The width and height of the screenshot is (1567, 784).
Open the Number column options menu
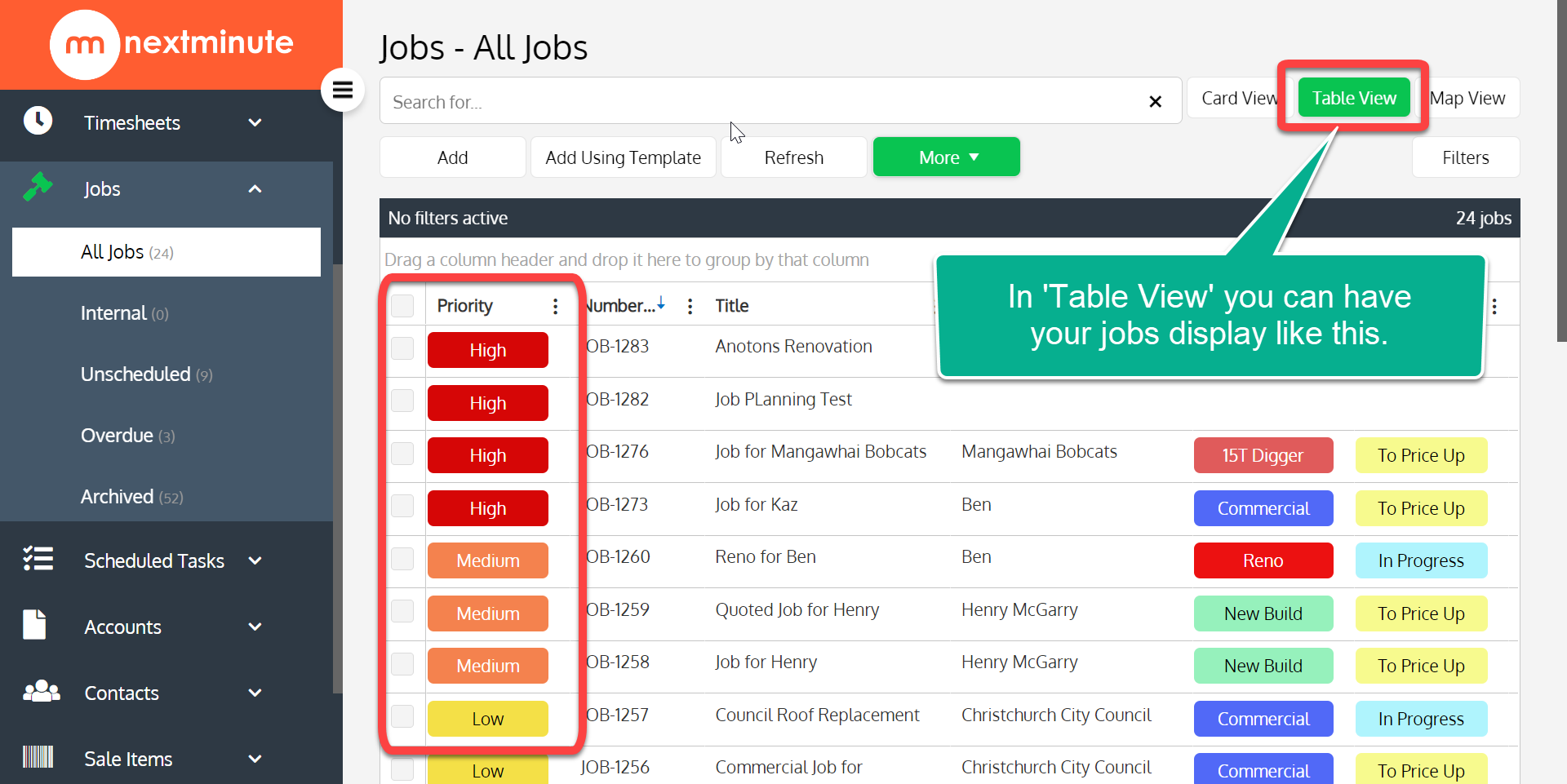(690, 306)
